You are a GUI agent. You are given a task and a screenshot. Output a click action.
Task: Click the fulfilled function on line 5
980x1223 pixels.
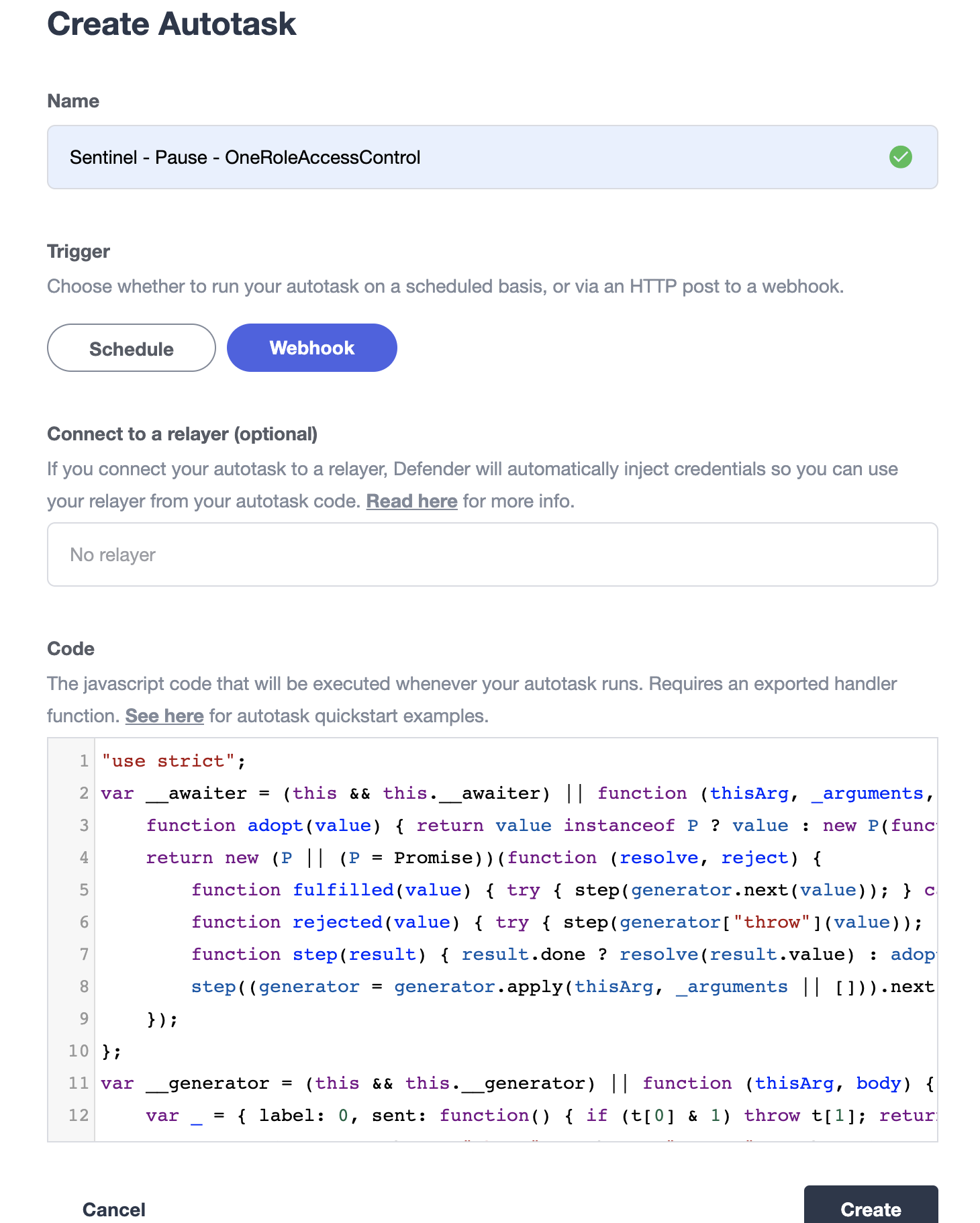tap(343, 890)
